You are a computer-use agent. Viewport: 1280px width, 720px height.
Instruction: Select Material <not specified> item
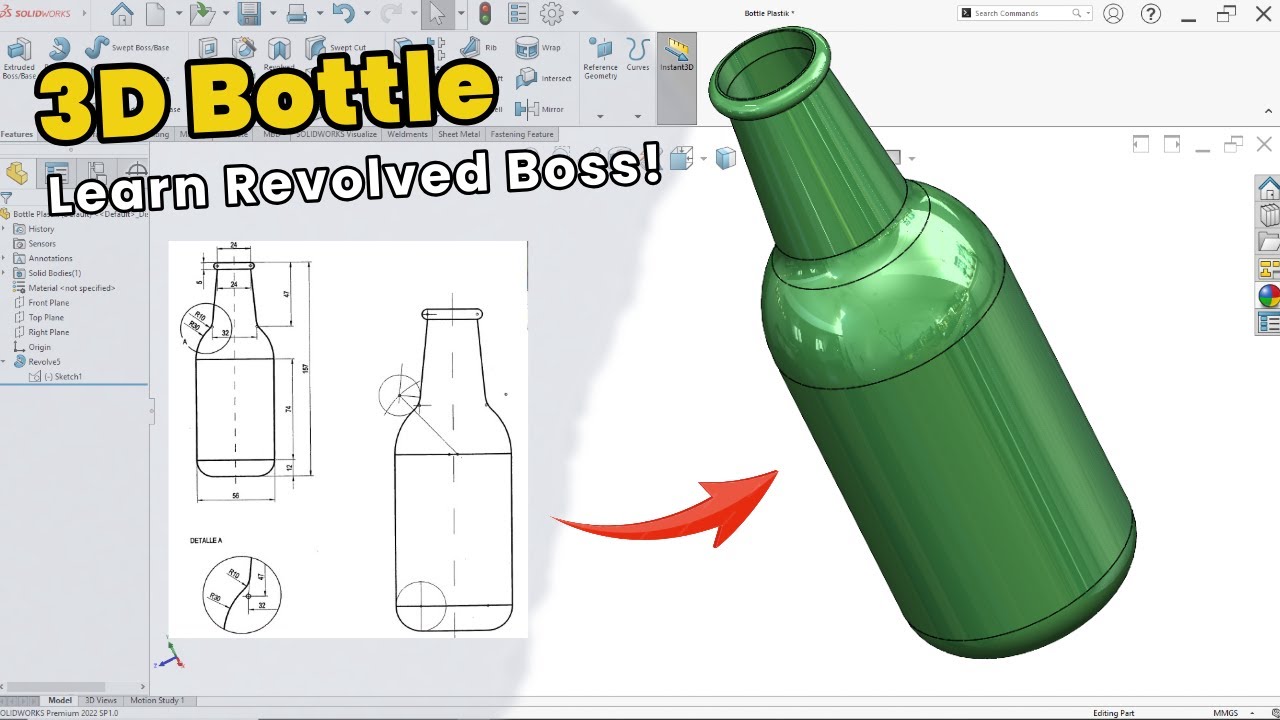click(x=64, y=288)
